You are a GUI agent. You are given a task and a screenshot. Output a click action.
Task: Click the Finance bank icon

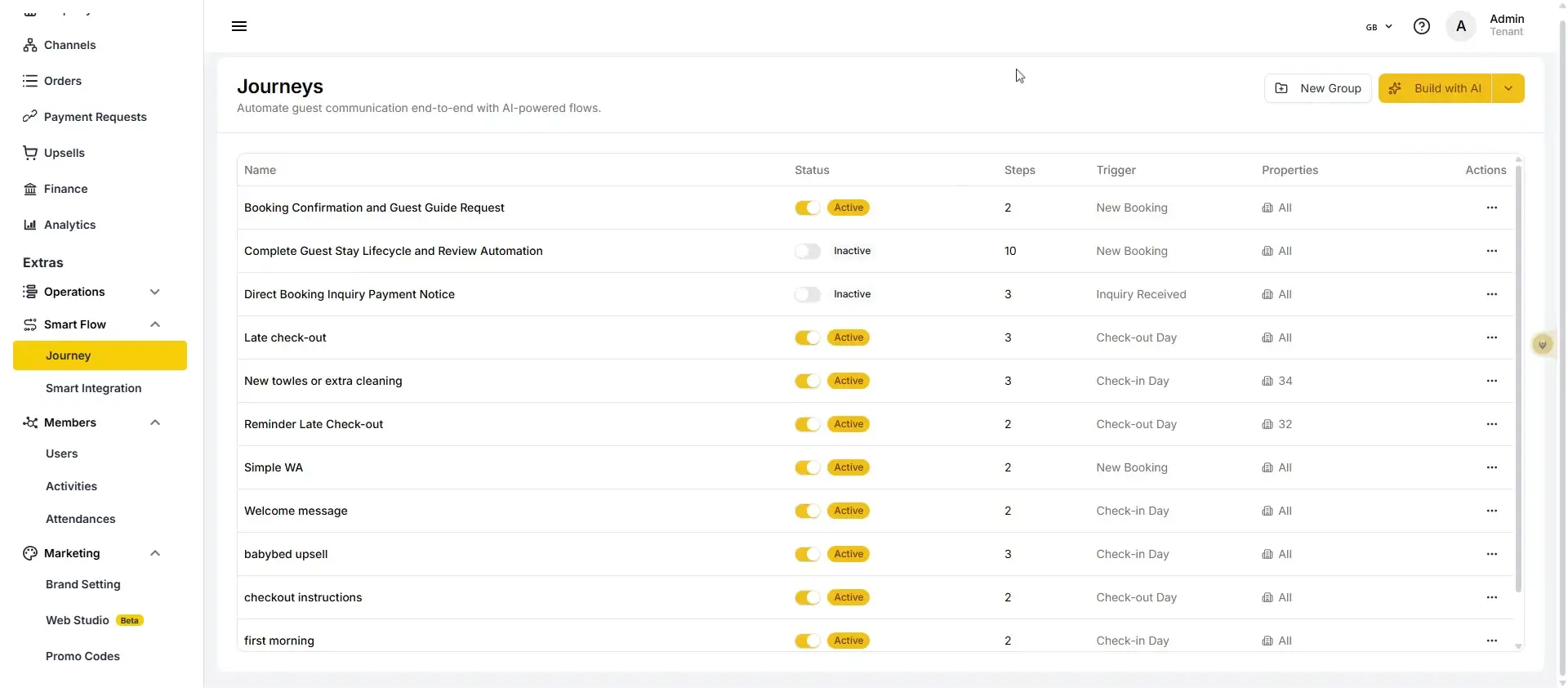point(30,189)
